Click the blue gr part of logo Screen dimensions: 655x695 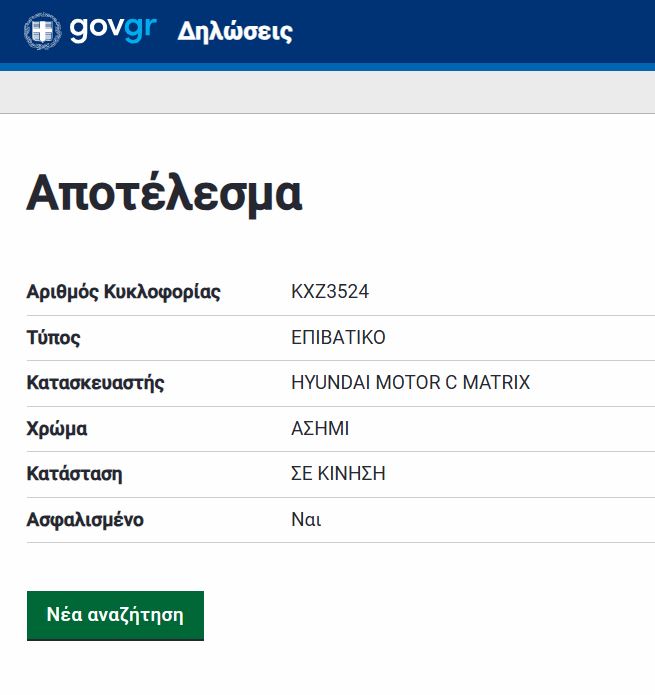(x=141, y=30)
